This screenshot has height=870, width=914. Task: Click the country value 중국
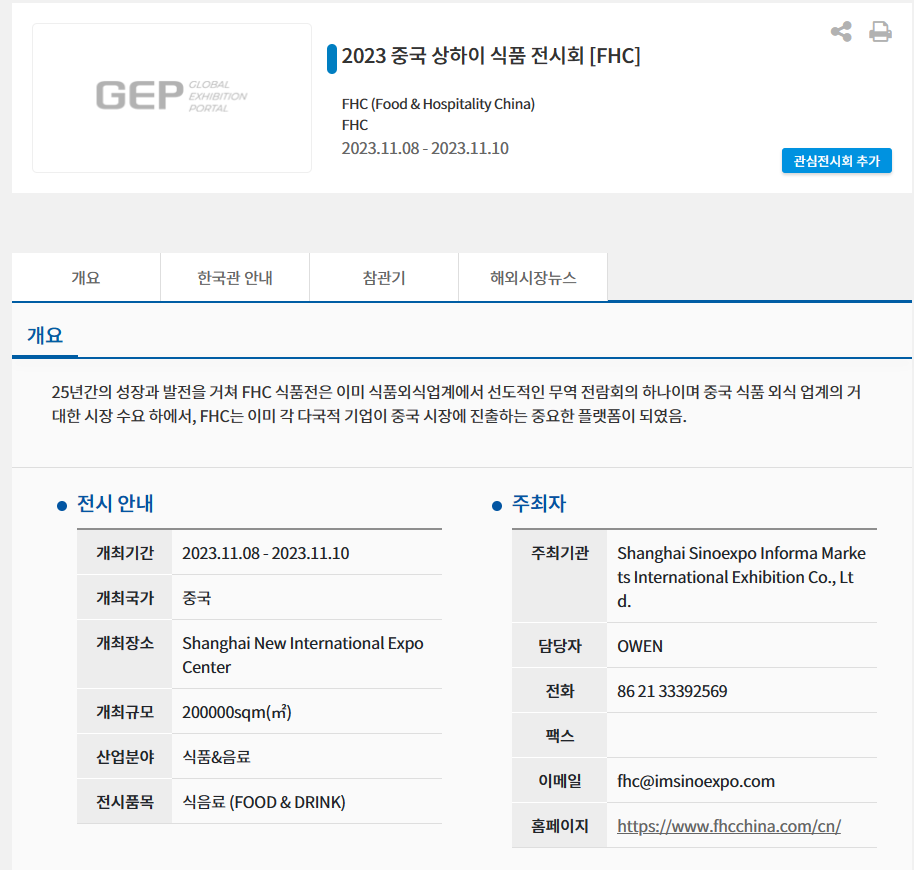point(196,598)
